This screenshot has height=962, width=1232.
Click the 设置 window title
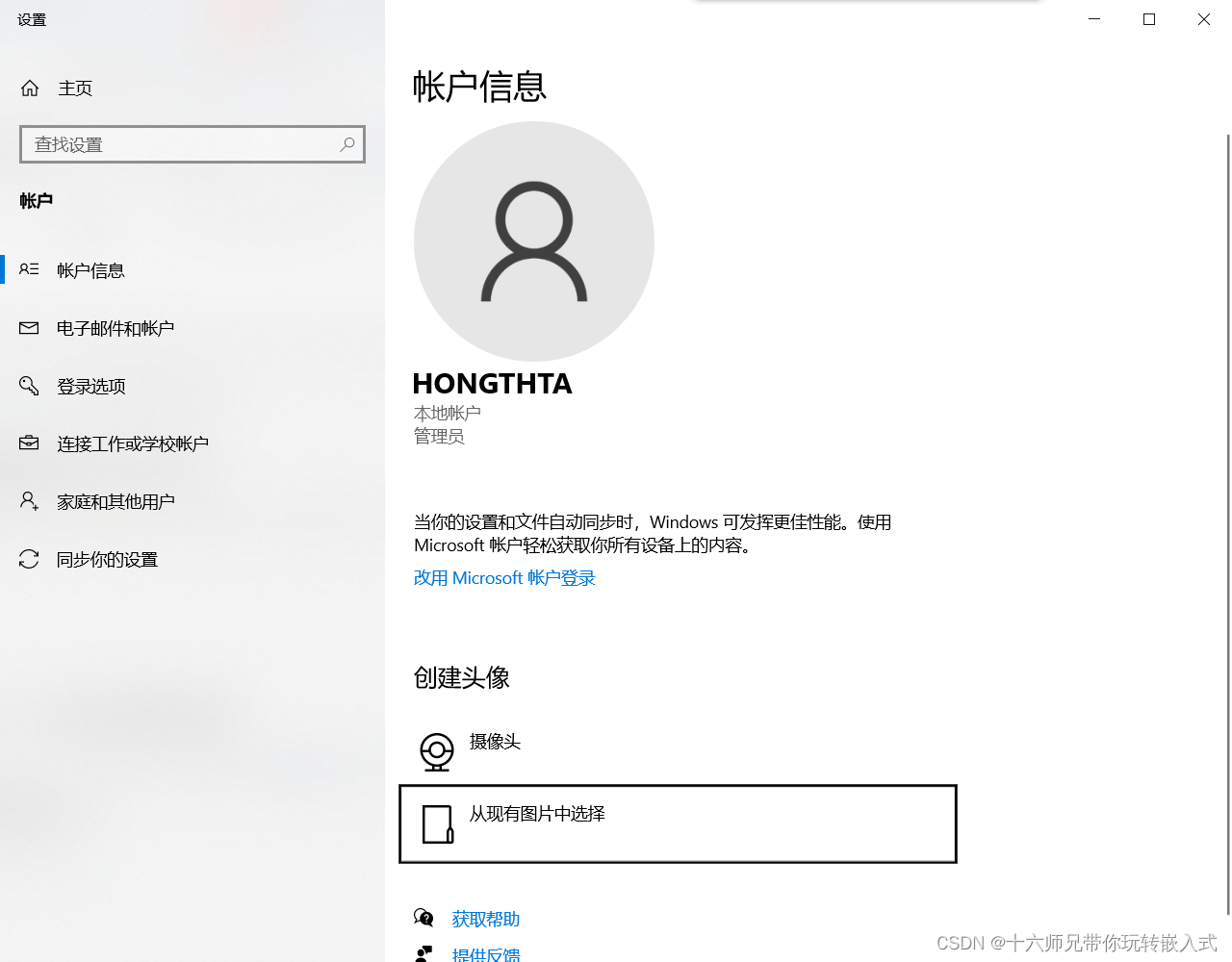click(x=32, y=19)
